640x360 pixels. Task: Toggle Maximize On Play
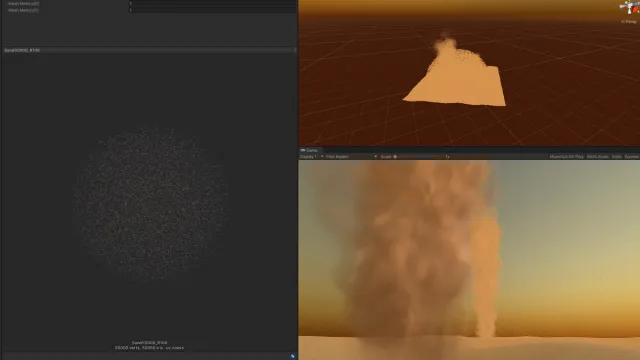point(566,157)
